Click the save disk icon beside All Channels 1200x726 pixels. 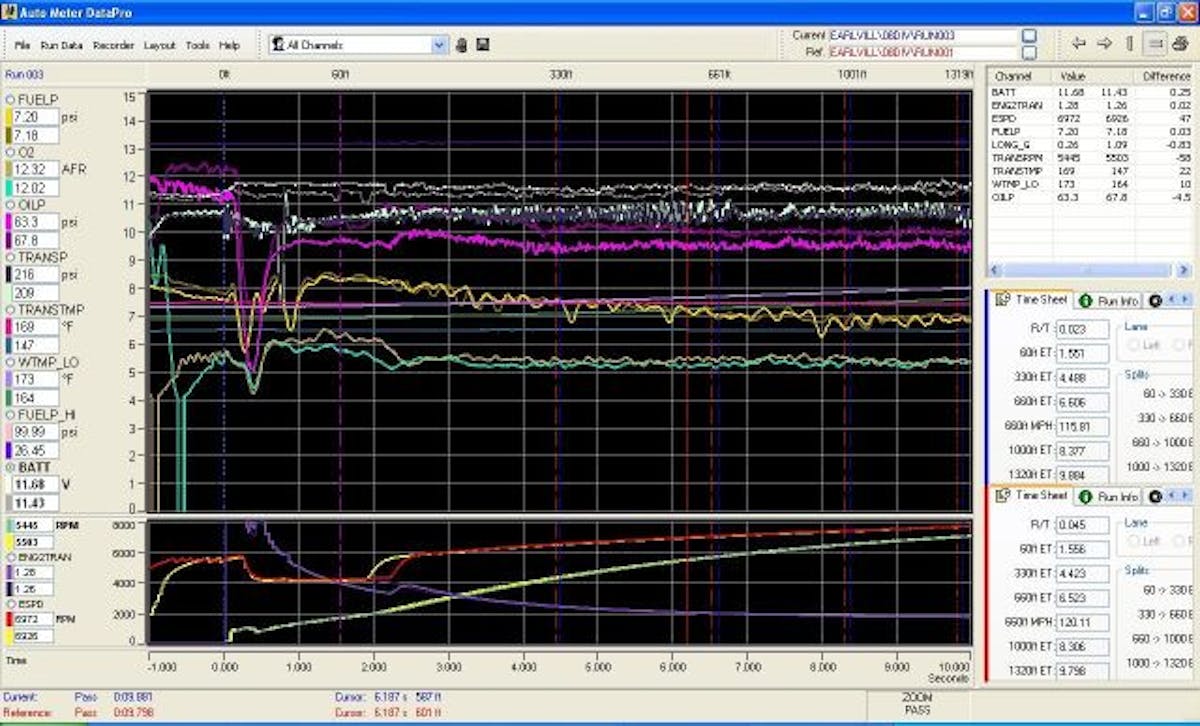482,45
